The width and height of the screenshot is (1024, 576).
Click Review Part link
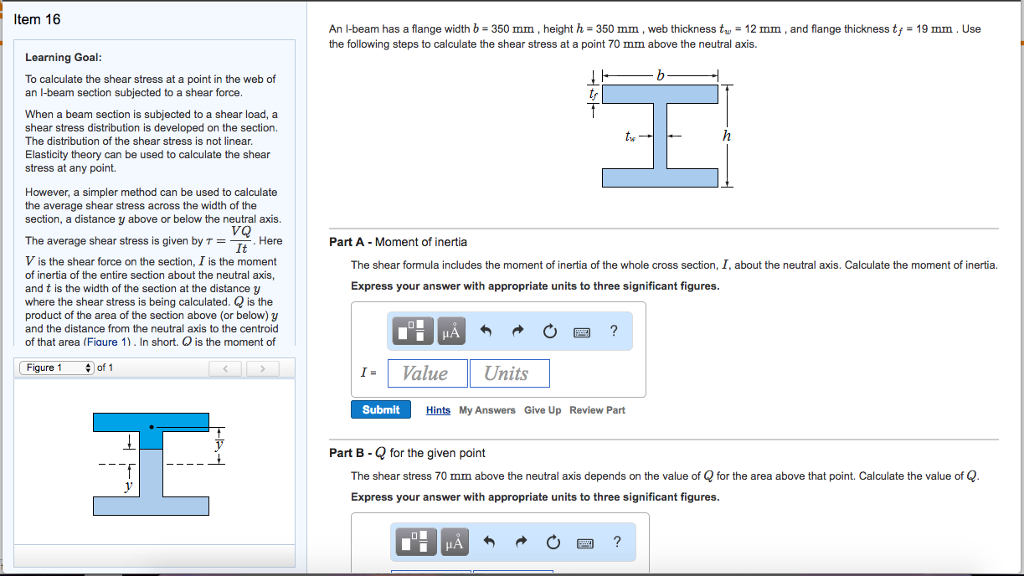coord(597,410)
